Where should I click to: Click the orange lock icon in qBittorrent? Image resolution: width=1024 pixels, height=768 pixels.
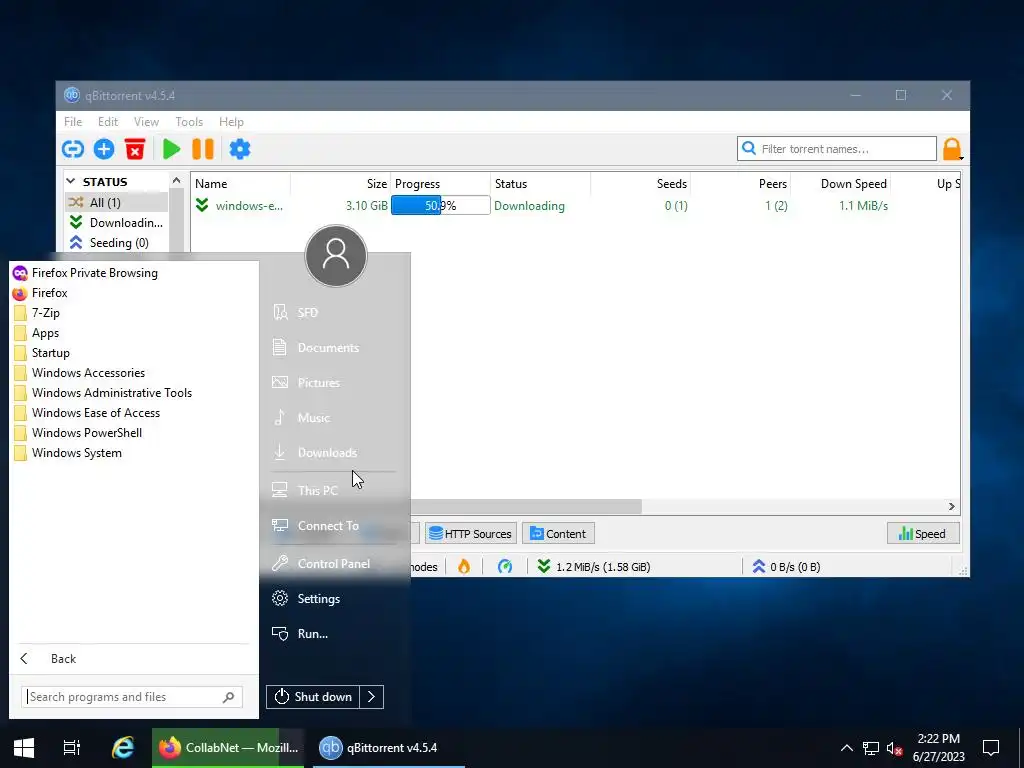(x=952, y=149)
